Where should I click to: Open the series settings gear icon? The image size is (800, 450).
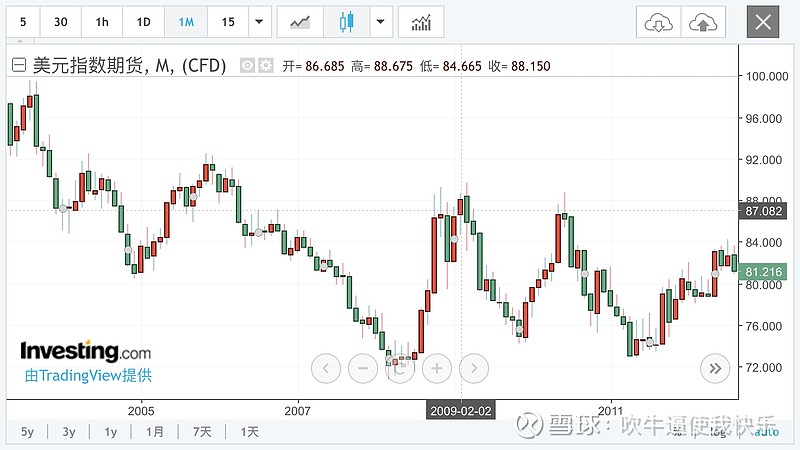point(265,66)
